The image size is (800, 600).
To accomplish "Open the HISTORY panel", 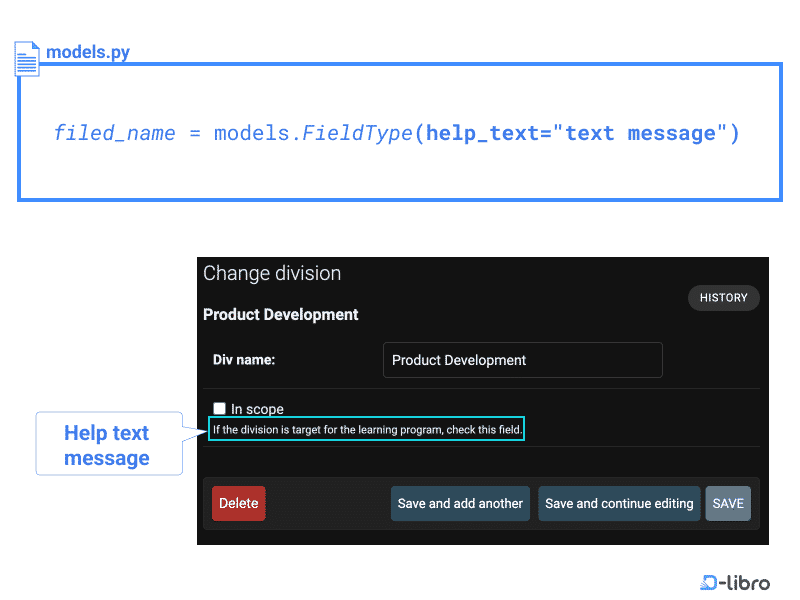I will pos(723,297).
